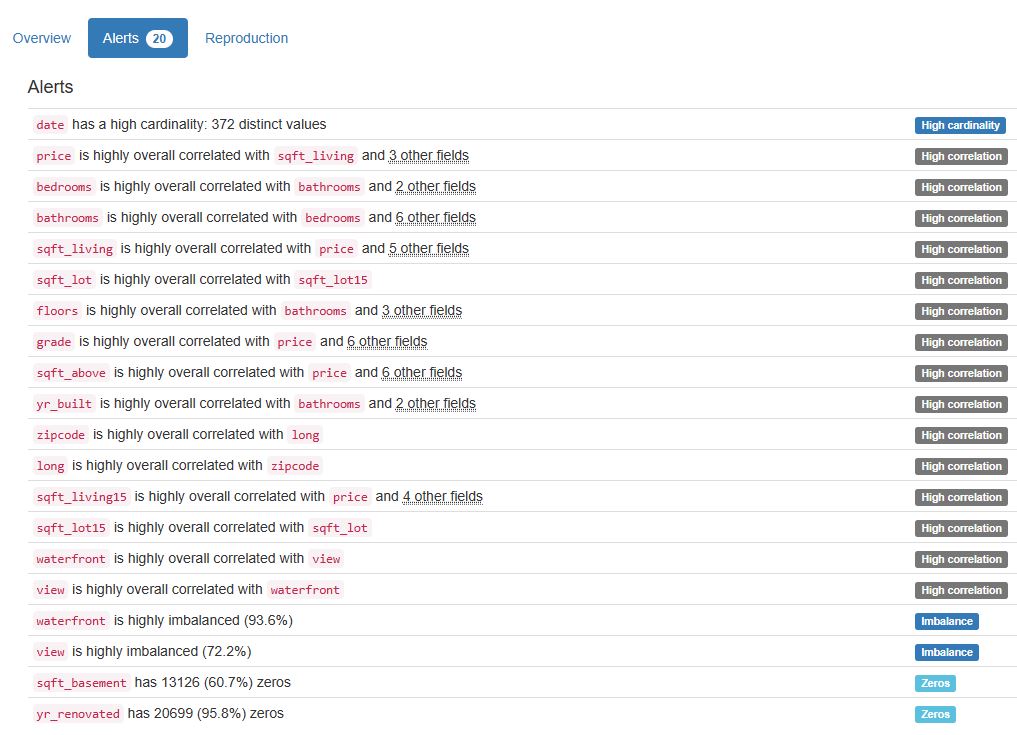
Task: Open the Reproduction tab
Action: pos(246,38)
